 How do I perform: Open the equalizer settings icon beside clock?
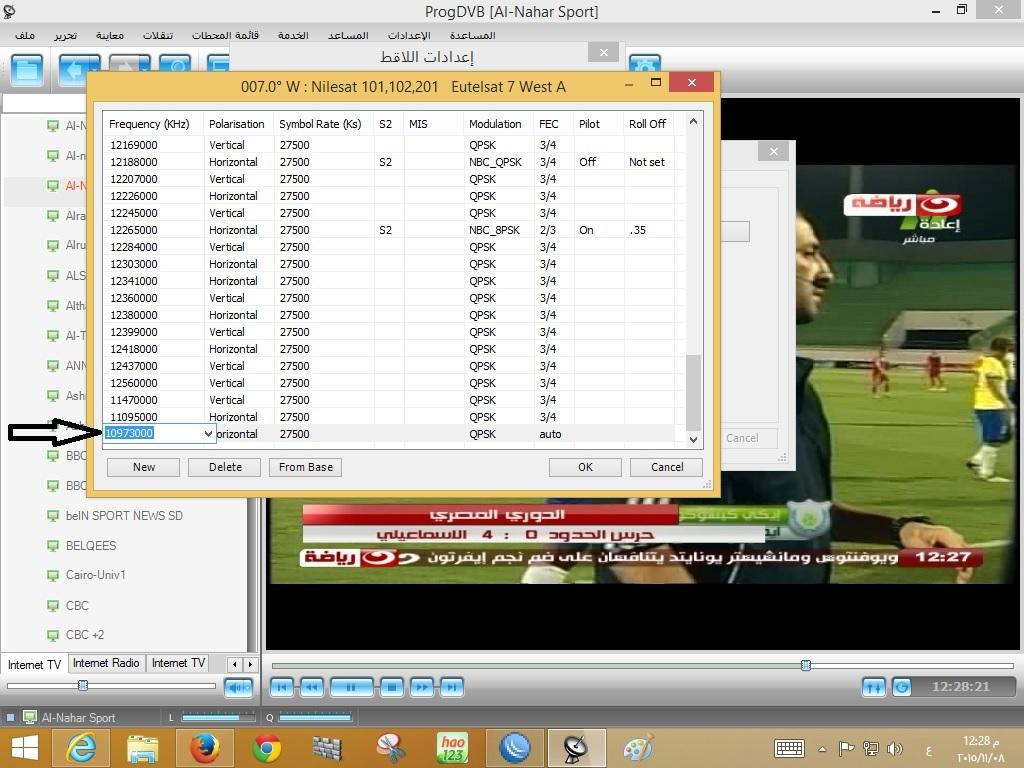874,687
